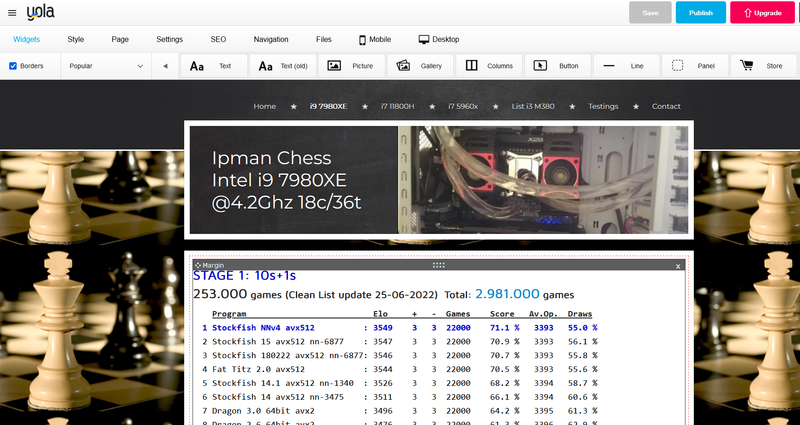Click the Dragon 3.0 64bit avx2 row
800x425 pixels.
click(x=399, y=410)
